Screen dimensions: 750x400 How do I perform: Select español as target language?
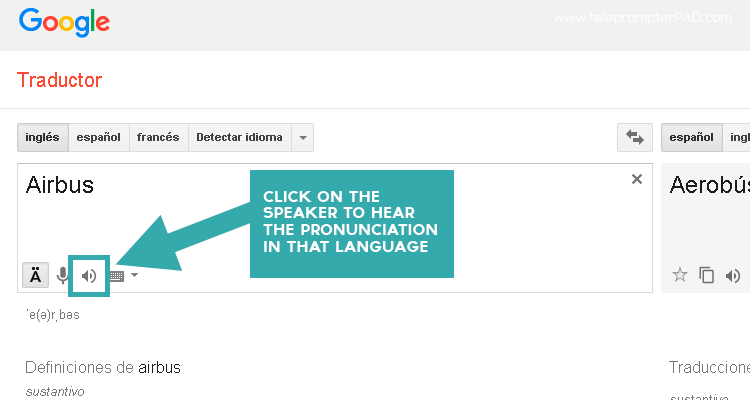pos(692,137)
